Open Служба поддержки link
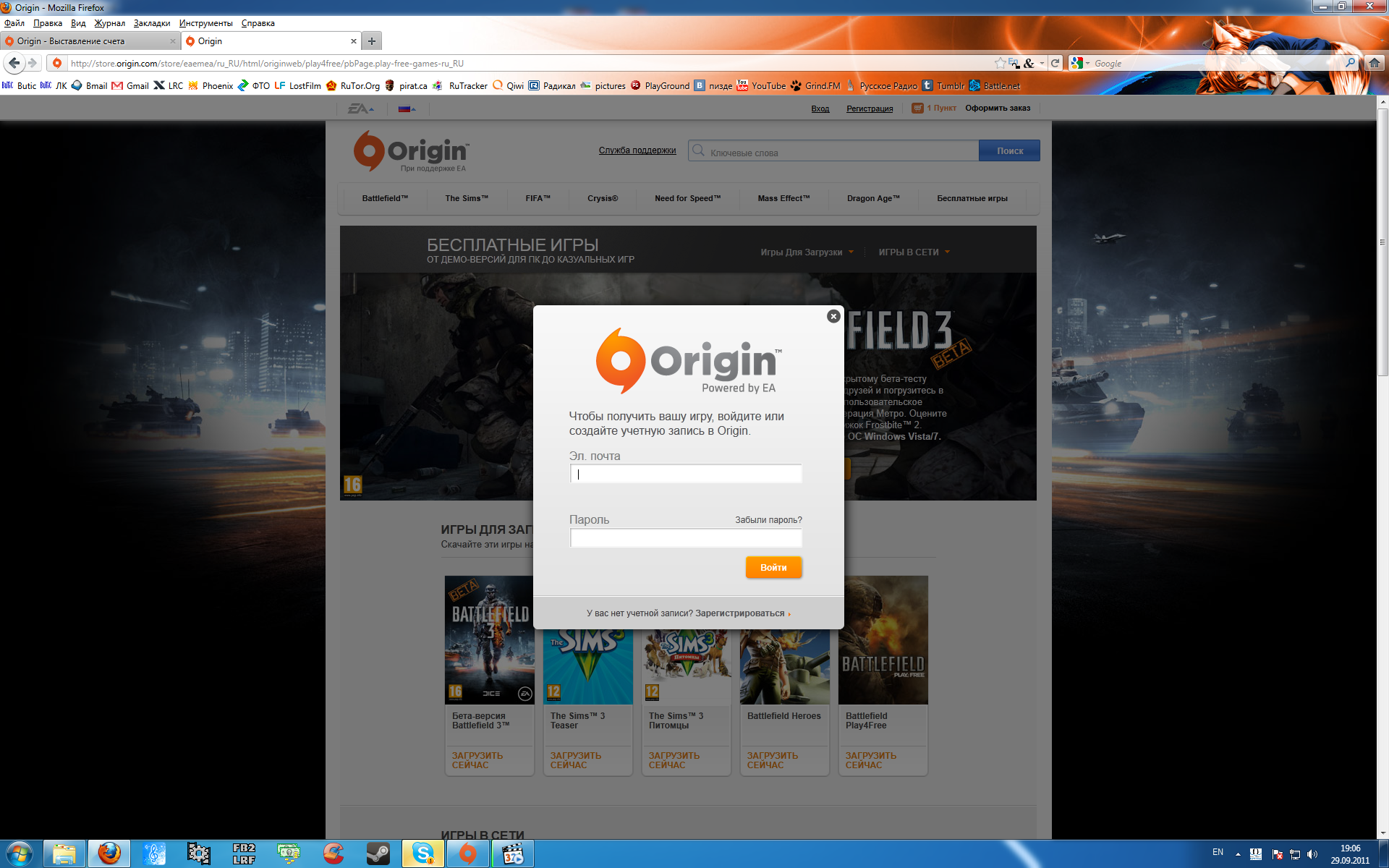Image resolution: width=1389 pixels, height=868 pixels. click(x=637, y=150)
